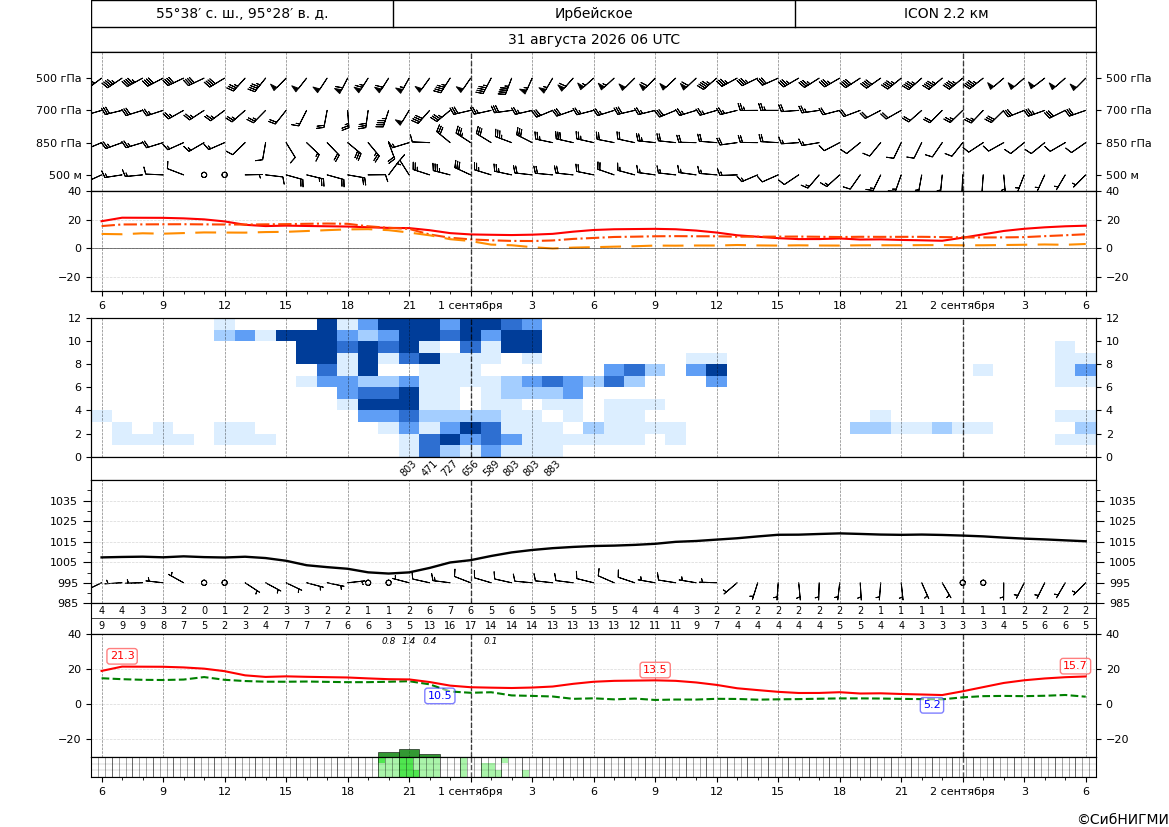The width and height of the screenshot is (1169, 827).
Task: Click the coordinates header cell 55°38′ с. ш.
Action: point(242,13)
